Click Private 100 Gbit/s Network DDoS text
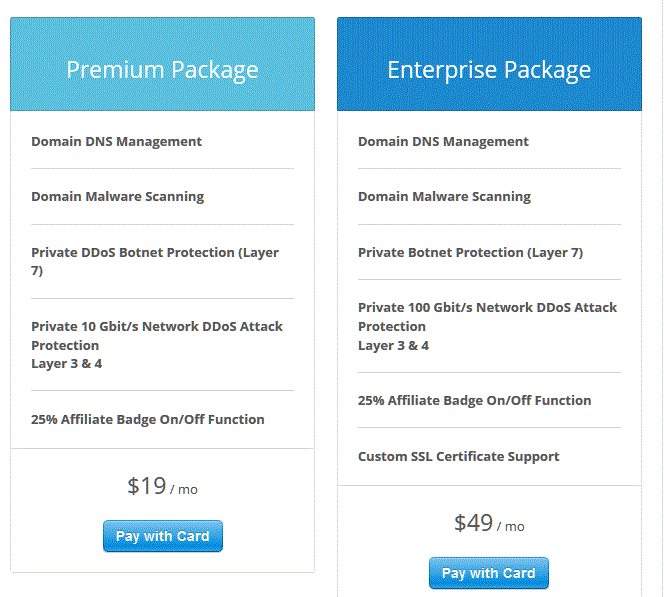This screenshot has height=597, width=664. click(487, 307)
